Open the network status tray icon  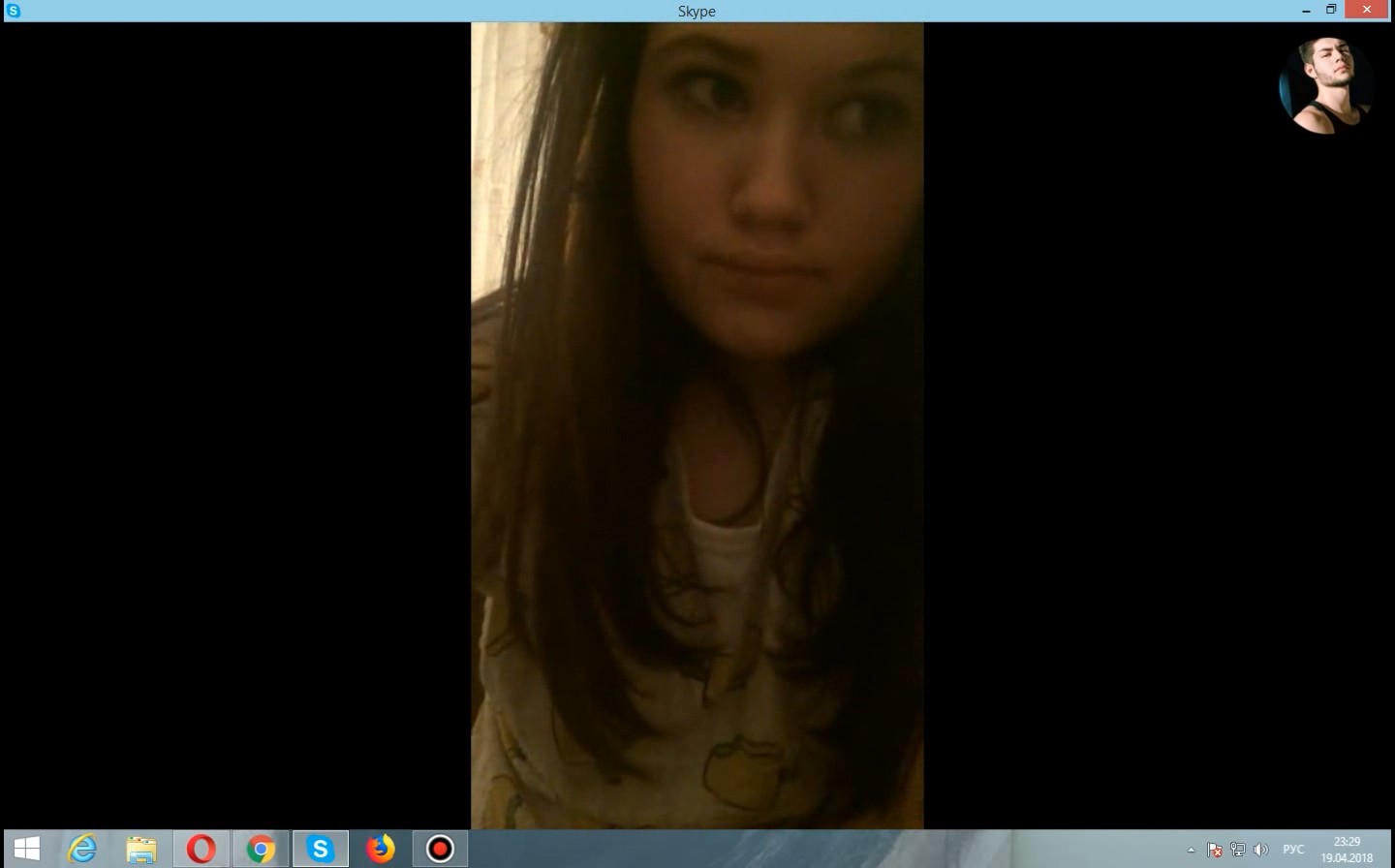coord(1238,850)
